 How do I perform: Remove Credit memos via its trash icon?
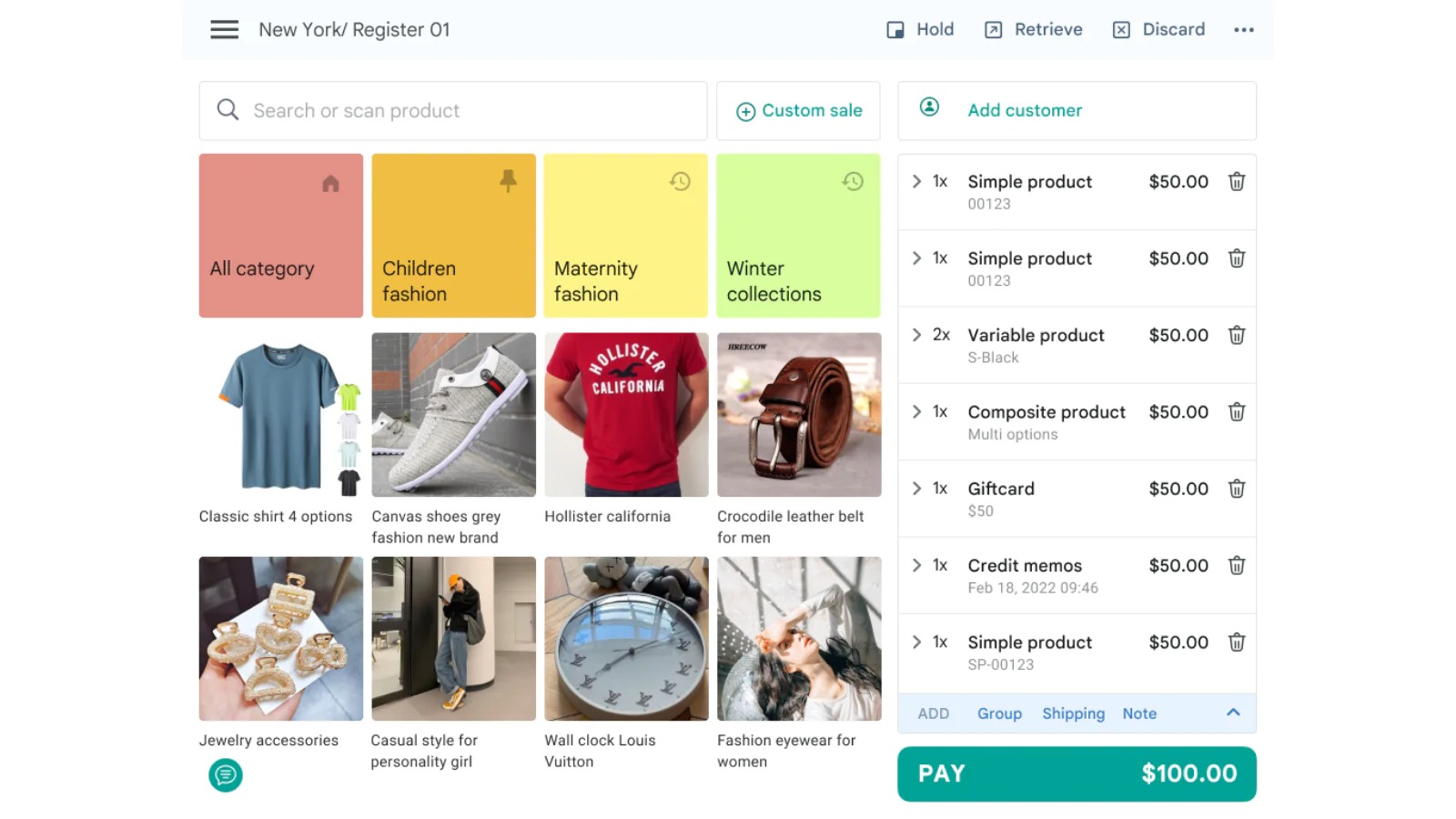[x=1236, y=565]
